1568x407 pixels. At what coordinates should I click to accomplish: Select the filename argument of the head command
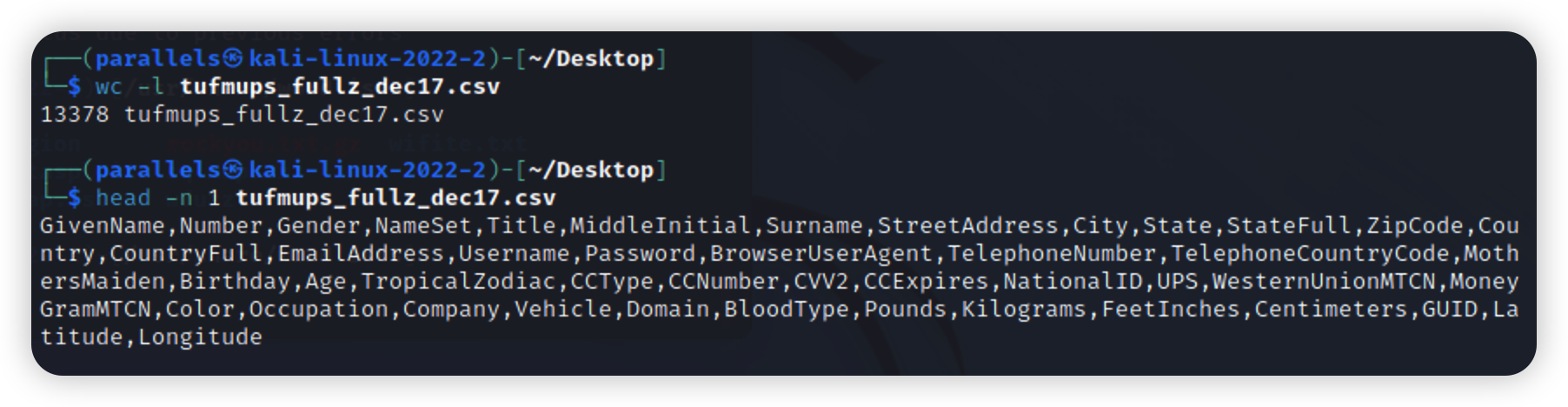point(395,198)
